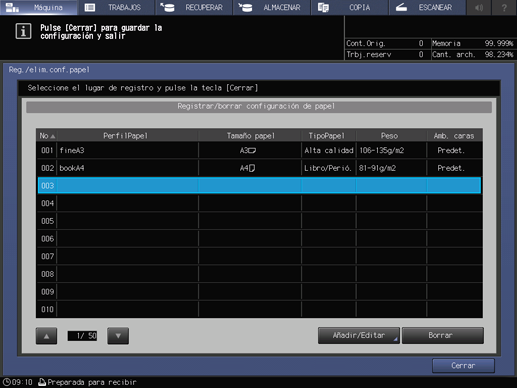Click the Cont.Orig. counter
The image size is (517, 388).
[386, 43]
